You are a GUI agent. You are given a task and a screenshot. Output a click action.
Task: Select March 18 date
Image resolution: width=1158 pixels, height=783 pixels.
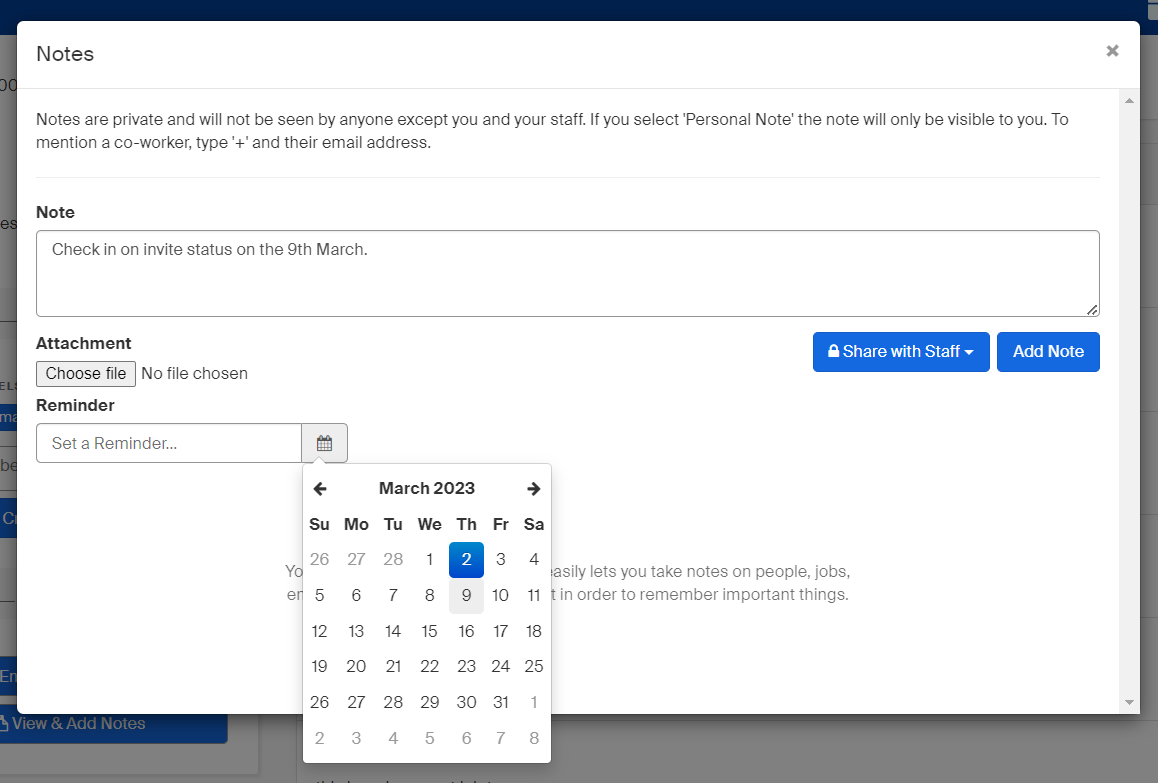(534, 632)
